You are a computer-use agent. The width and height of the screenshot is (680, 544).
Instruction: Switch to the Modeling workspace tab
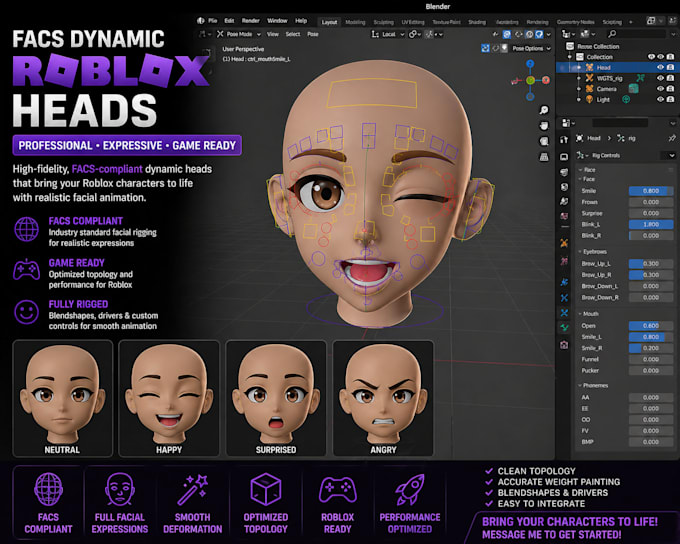(x=355, y=22)
